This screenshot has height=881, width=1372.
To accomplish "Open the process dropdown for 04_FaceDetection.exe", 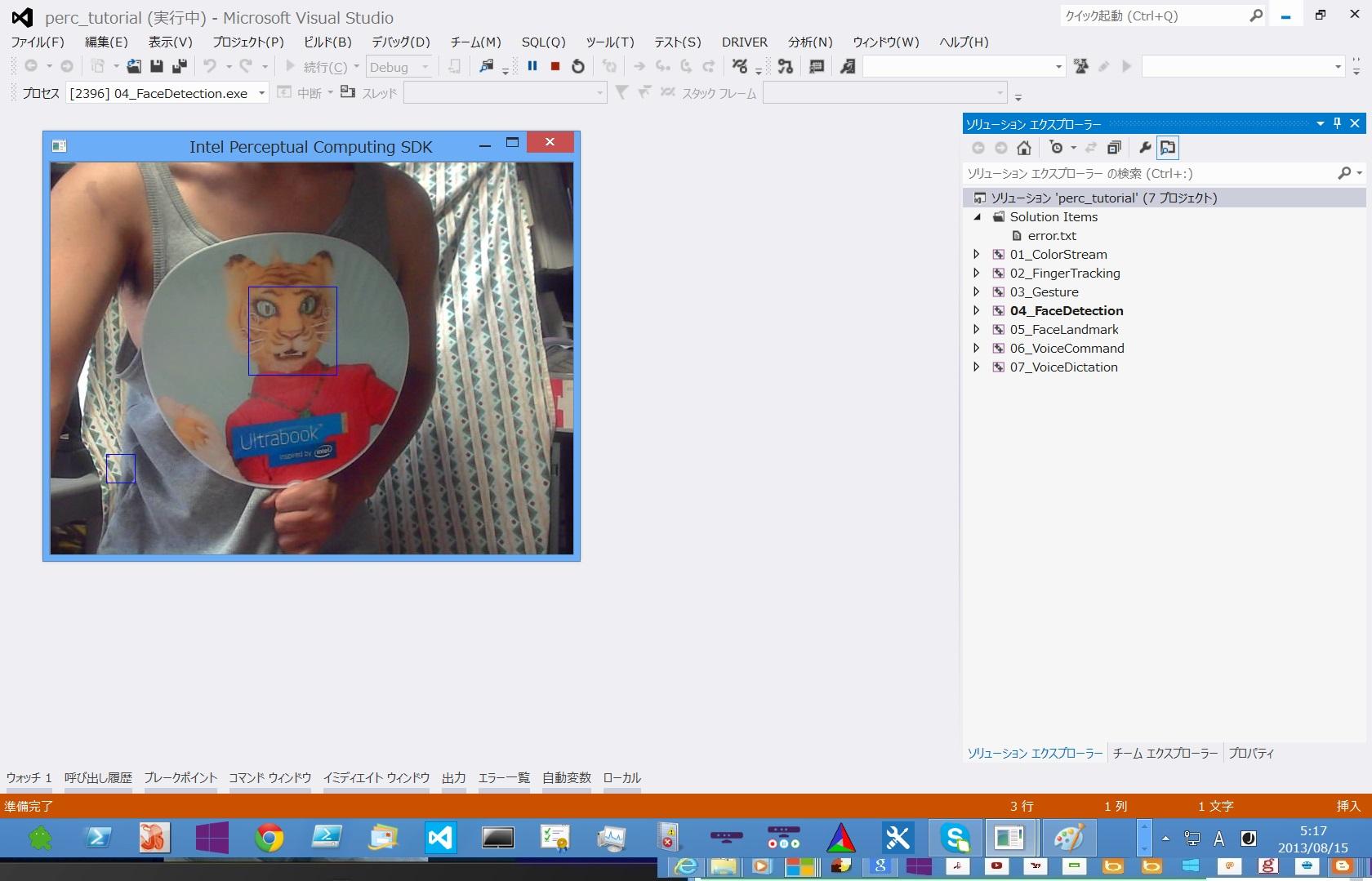I will (261, 93).
